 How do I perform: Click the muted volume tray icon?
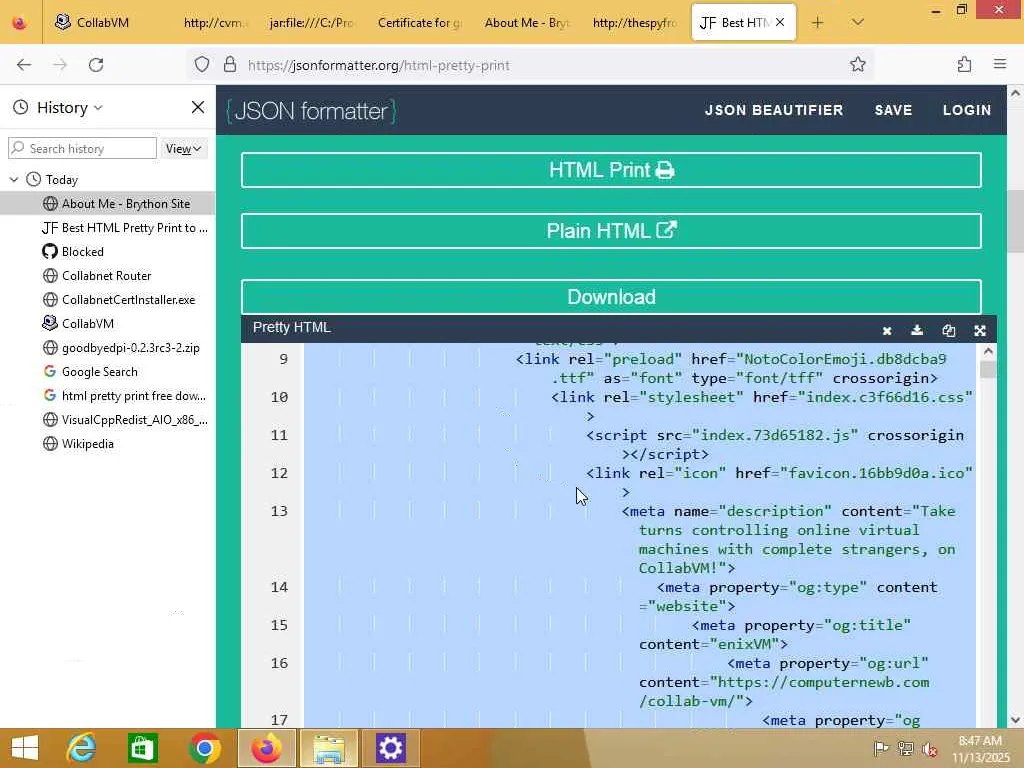point(930,749)
